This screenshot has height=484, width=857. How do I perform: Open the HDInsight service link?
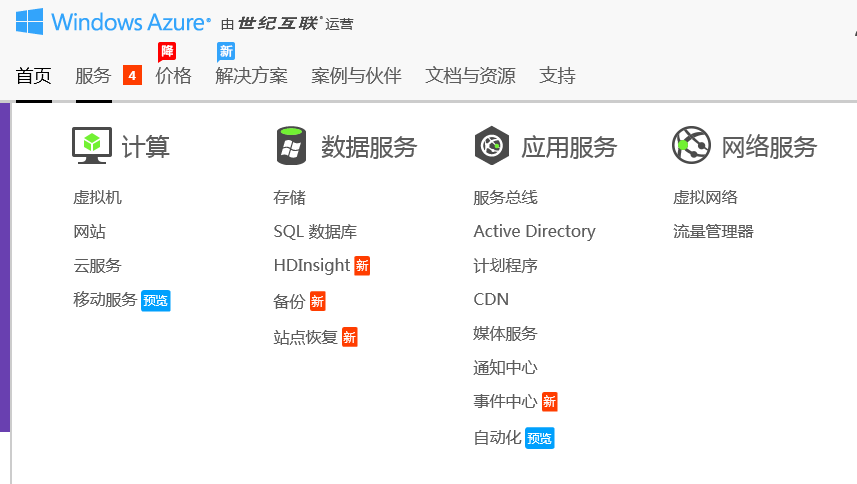312,265
